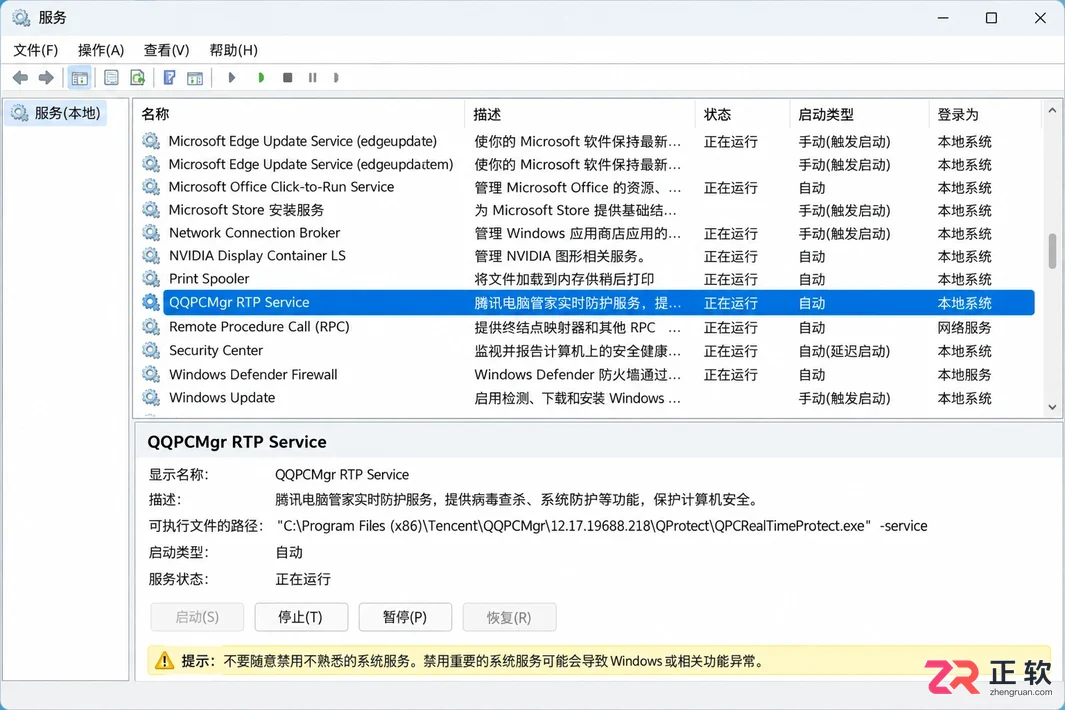
Task: Click the 停止(T) button
Action: [301, 617]
